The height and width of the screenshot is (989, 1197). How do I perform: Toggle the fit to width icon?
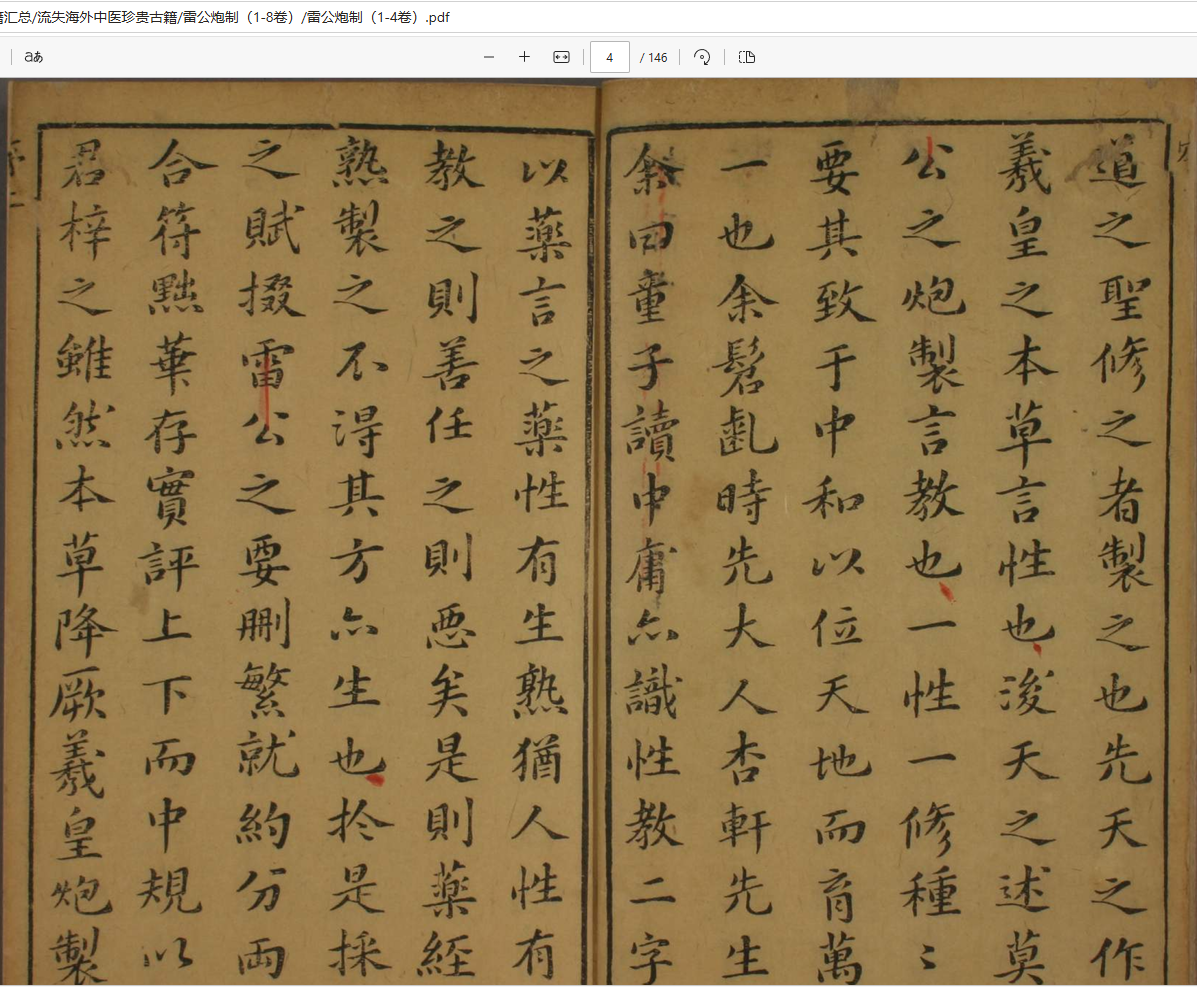point(561,57)
